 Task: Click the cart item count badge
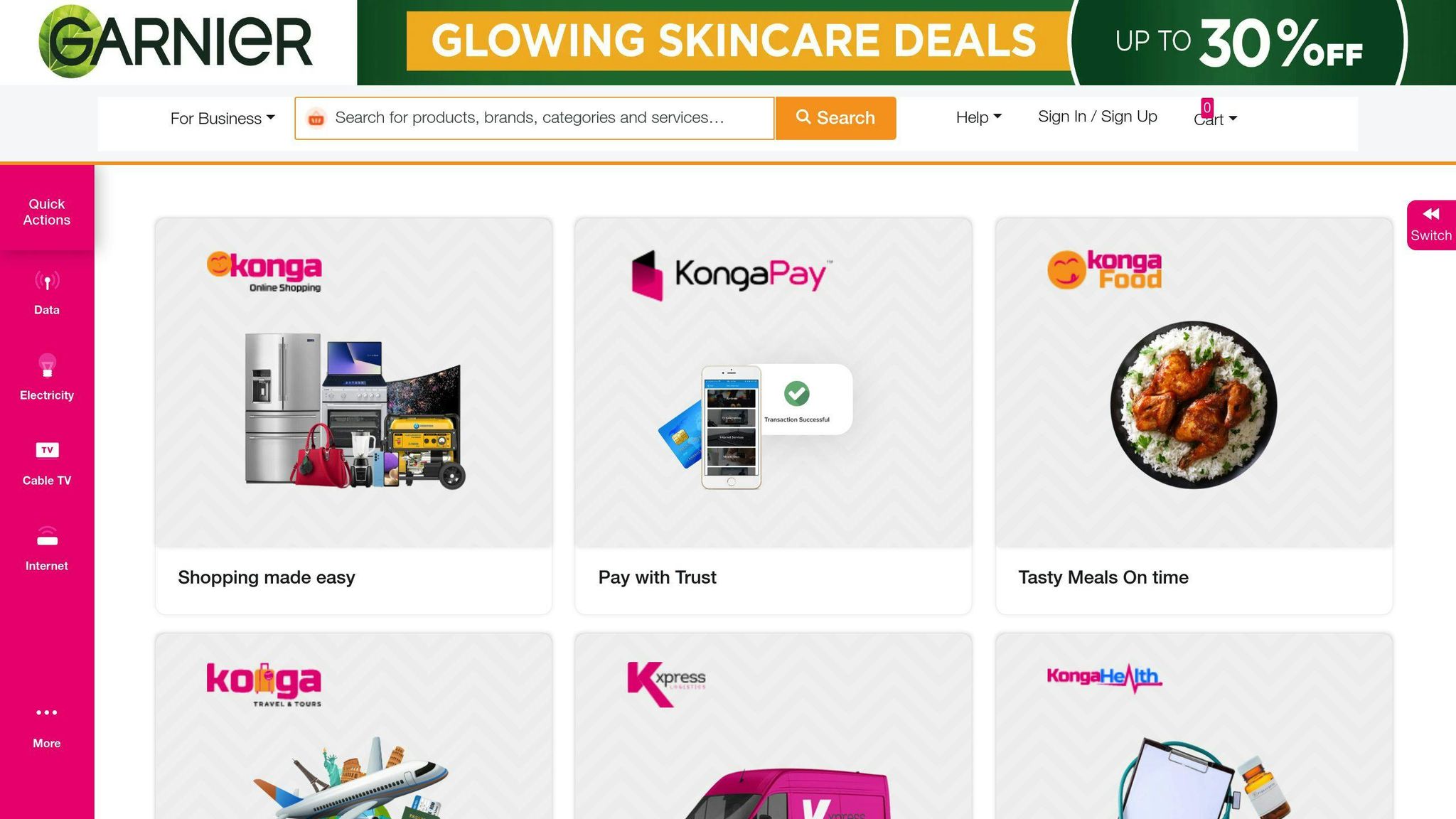coord(1207,107)
